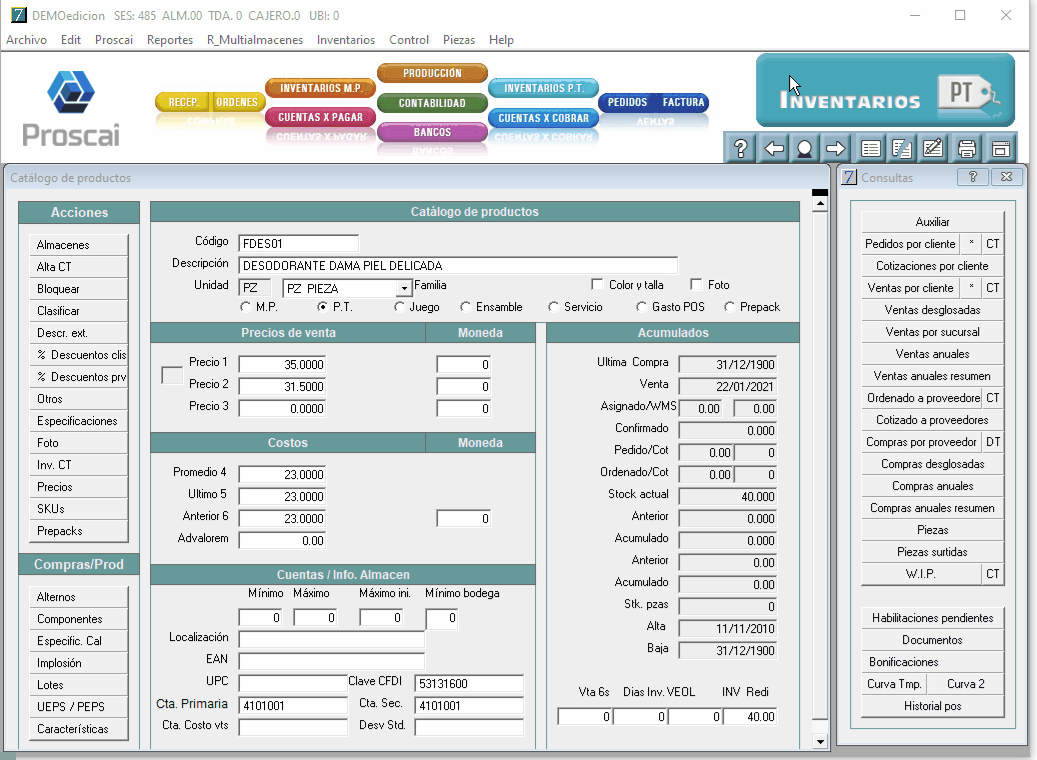
Task: Expand the PZ PIEZA unit dropdown
Action: (x=403, y=288)
